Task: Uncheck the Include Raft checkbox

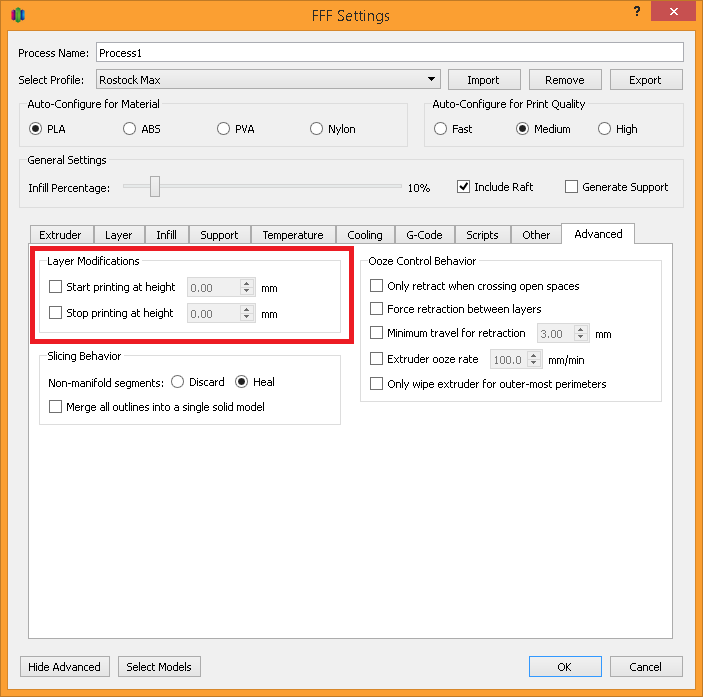Action: (464, 187)
